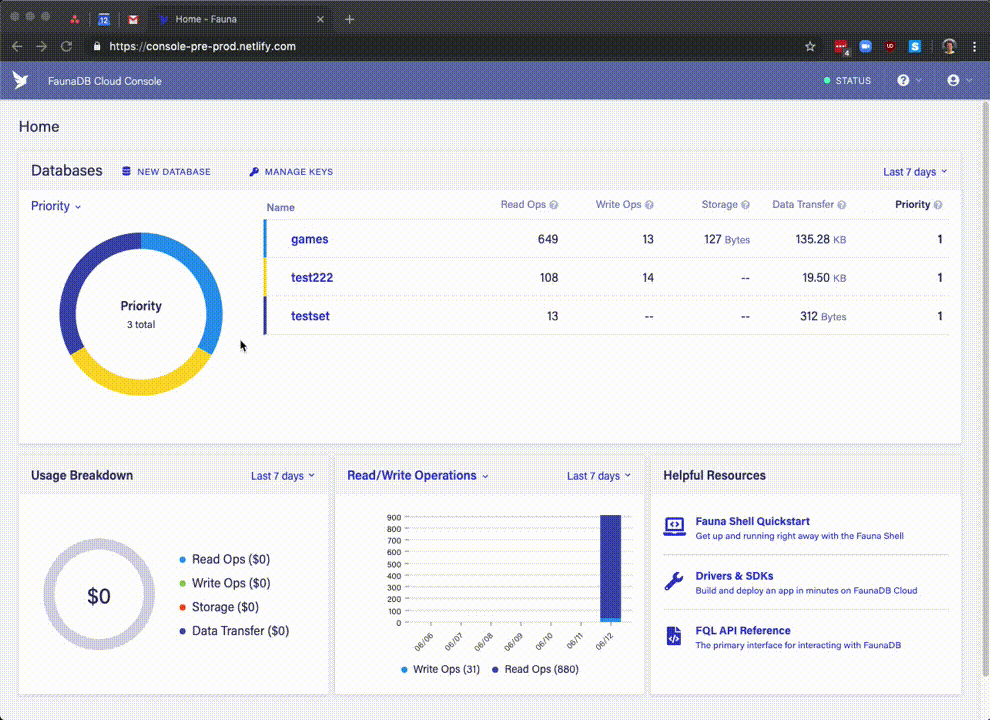
Task: Open the test222 database
Action: 312,277
